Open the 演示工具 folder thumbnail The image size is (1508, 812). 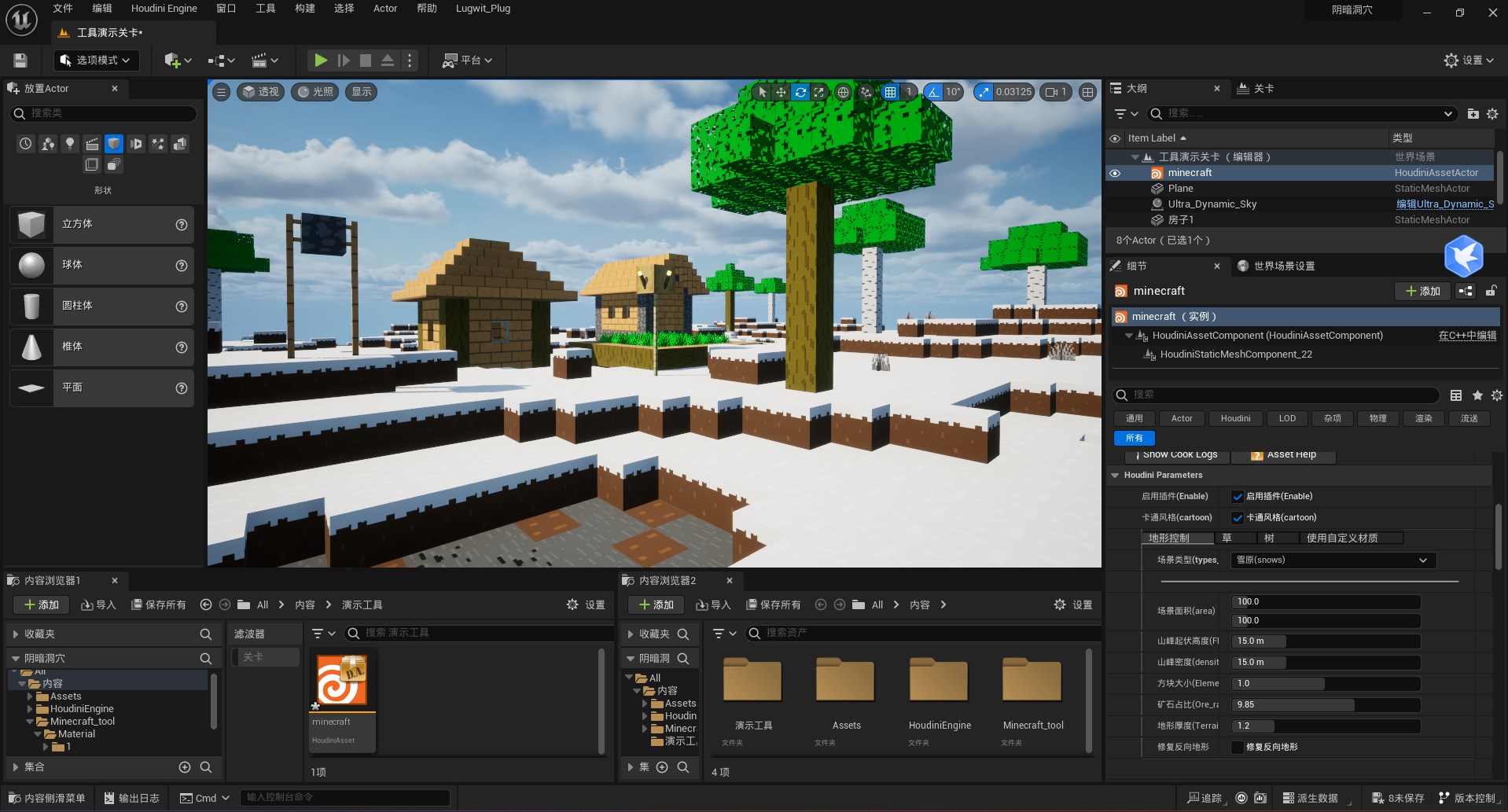point(753,681)
